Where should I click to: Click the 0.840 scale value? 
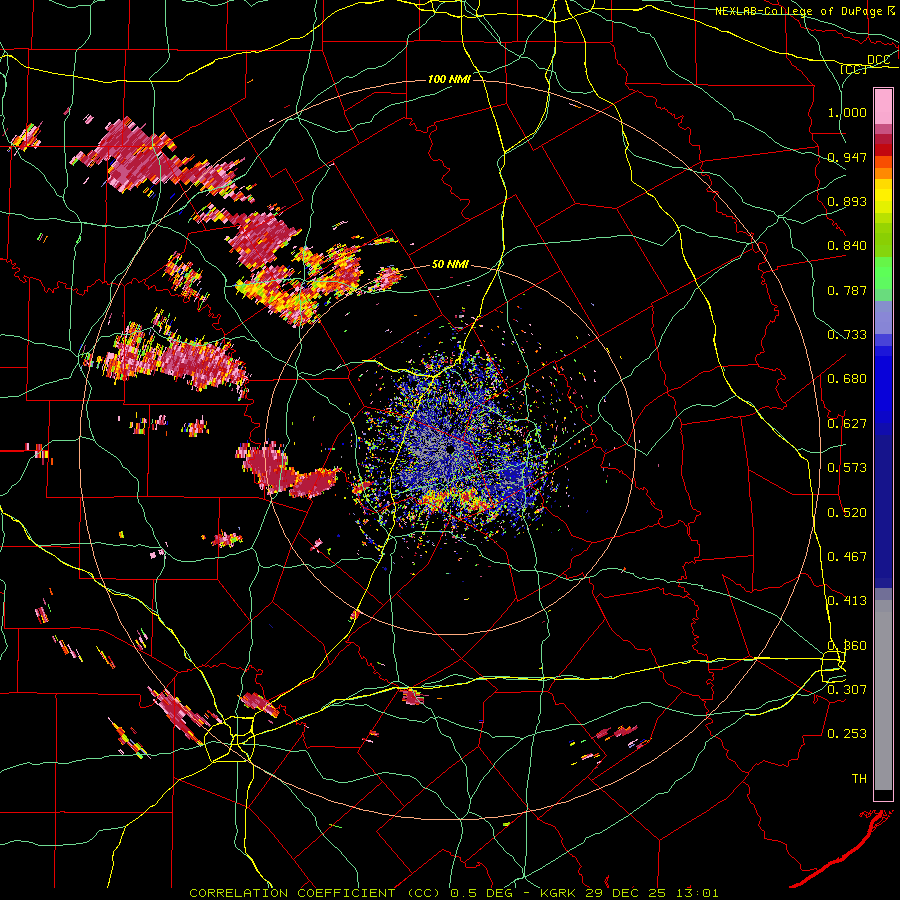(847, 246)
